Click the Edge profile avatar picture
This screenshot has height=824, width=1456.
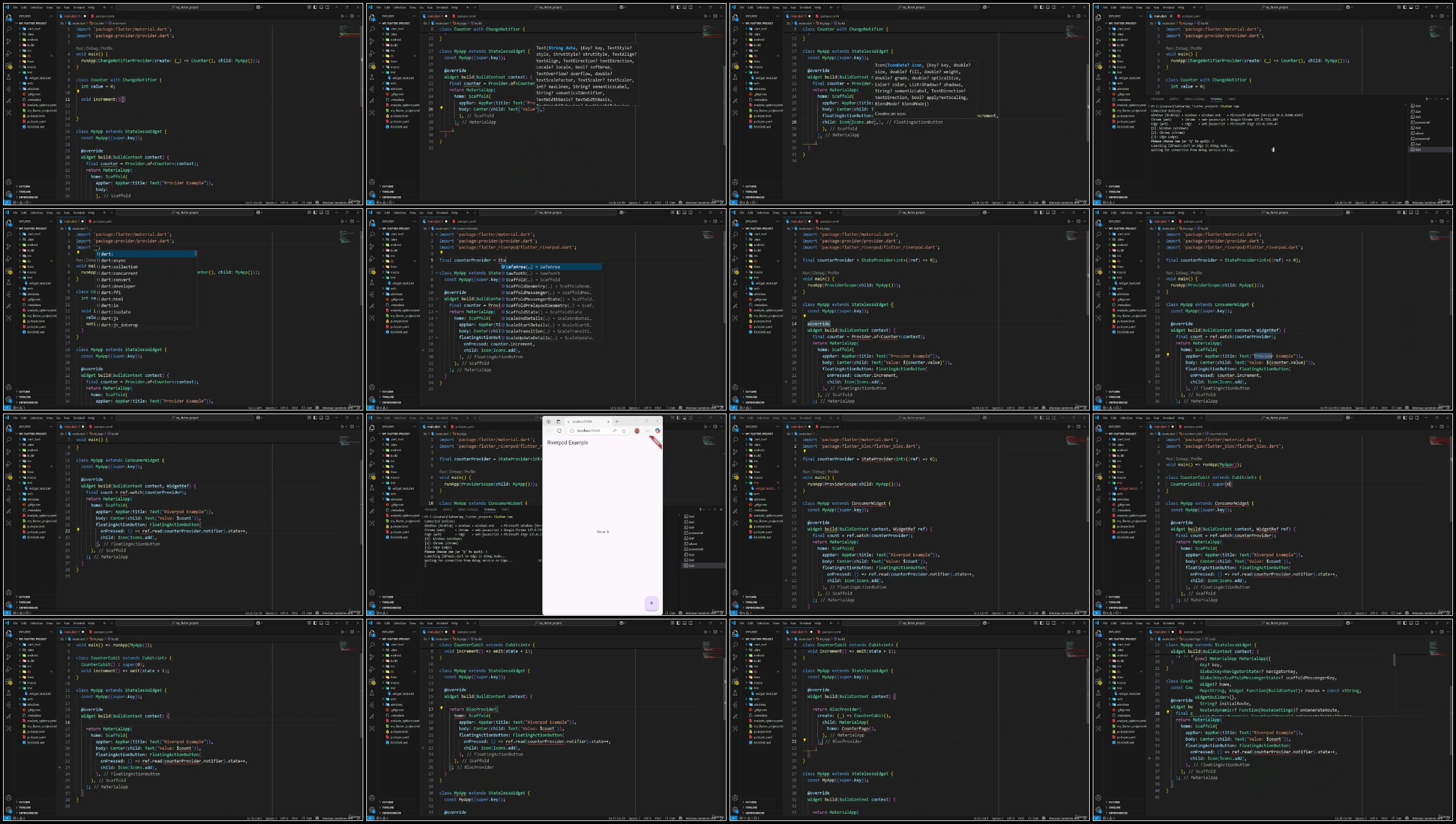point(637,431)
